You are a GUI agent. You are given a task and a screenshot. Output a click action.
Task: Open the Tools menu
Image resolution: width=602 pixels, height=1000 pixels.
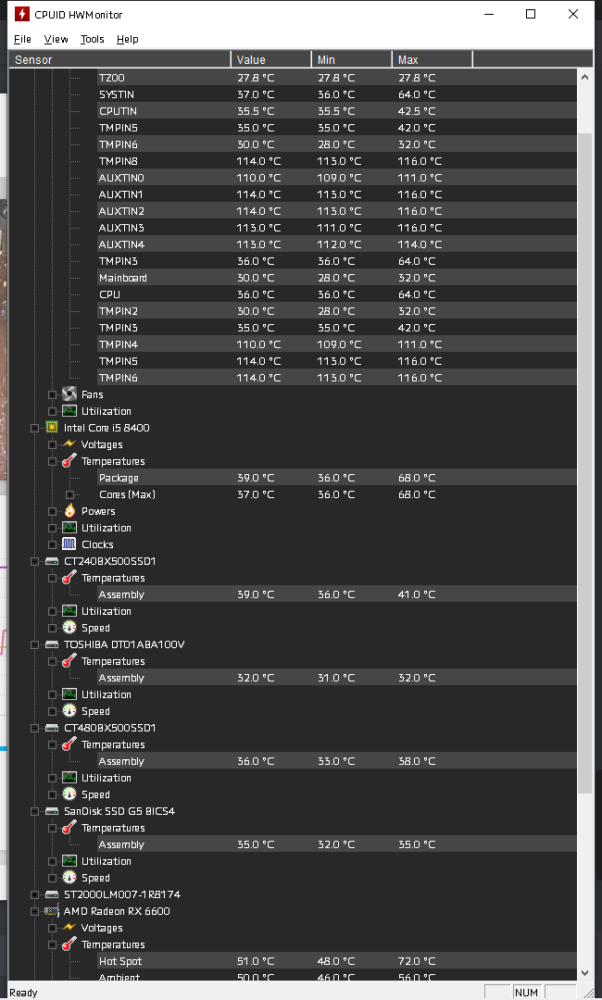pyautogui.click(x=92, y=39)
